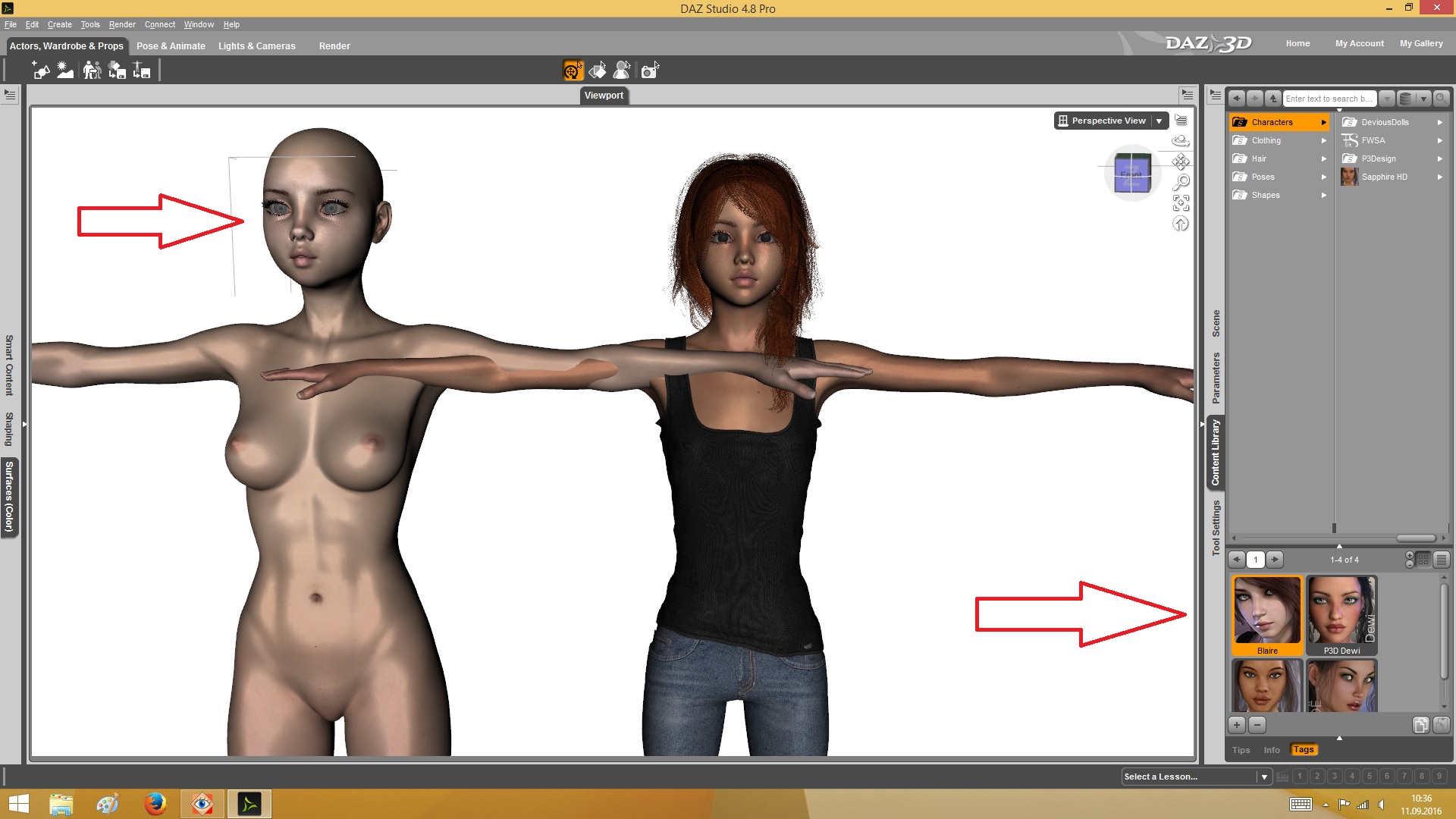The image size is (1456, 819).
Task: Open the Render menu
Action: pyautogui.click(x=122, y=24)
